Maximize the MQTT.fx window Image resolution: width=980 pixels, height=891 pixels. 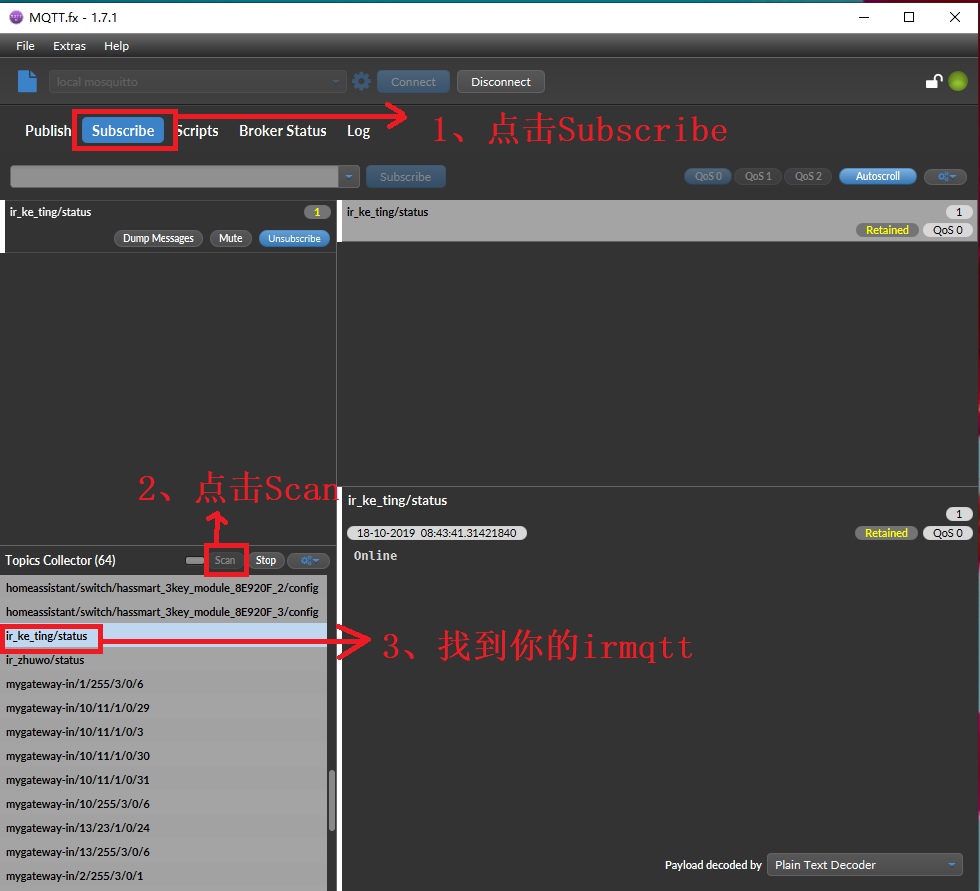click(x=909, y=17)
